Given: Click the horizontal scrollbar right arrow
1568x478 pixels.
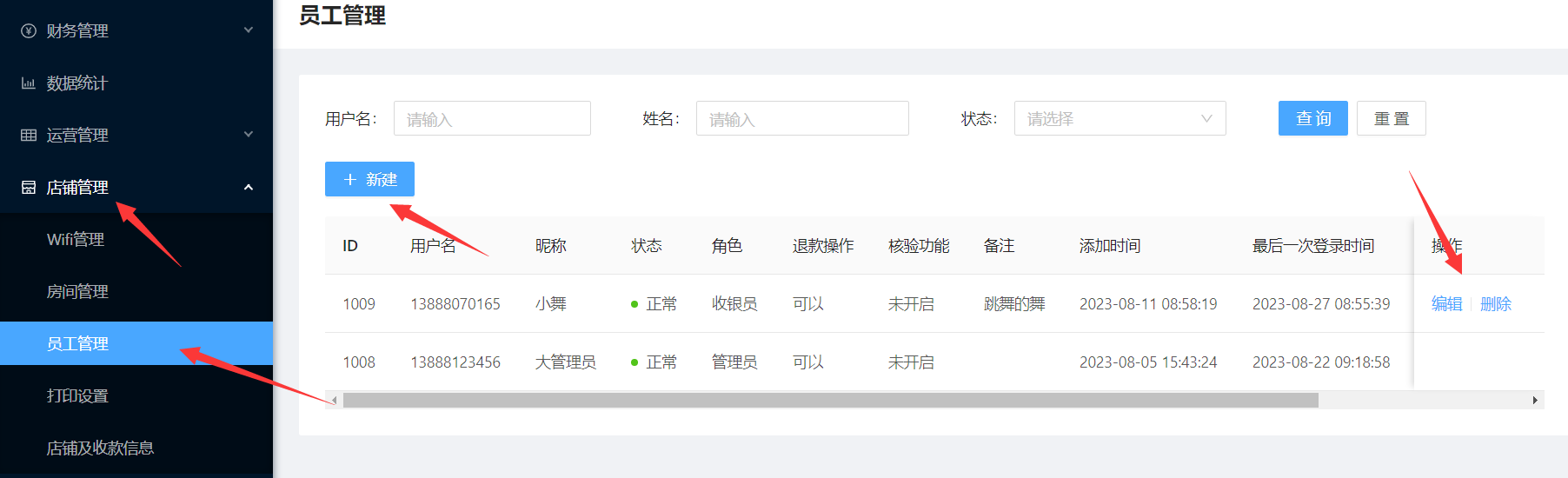Looking at the screenshot, I should coord(1535,401).
